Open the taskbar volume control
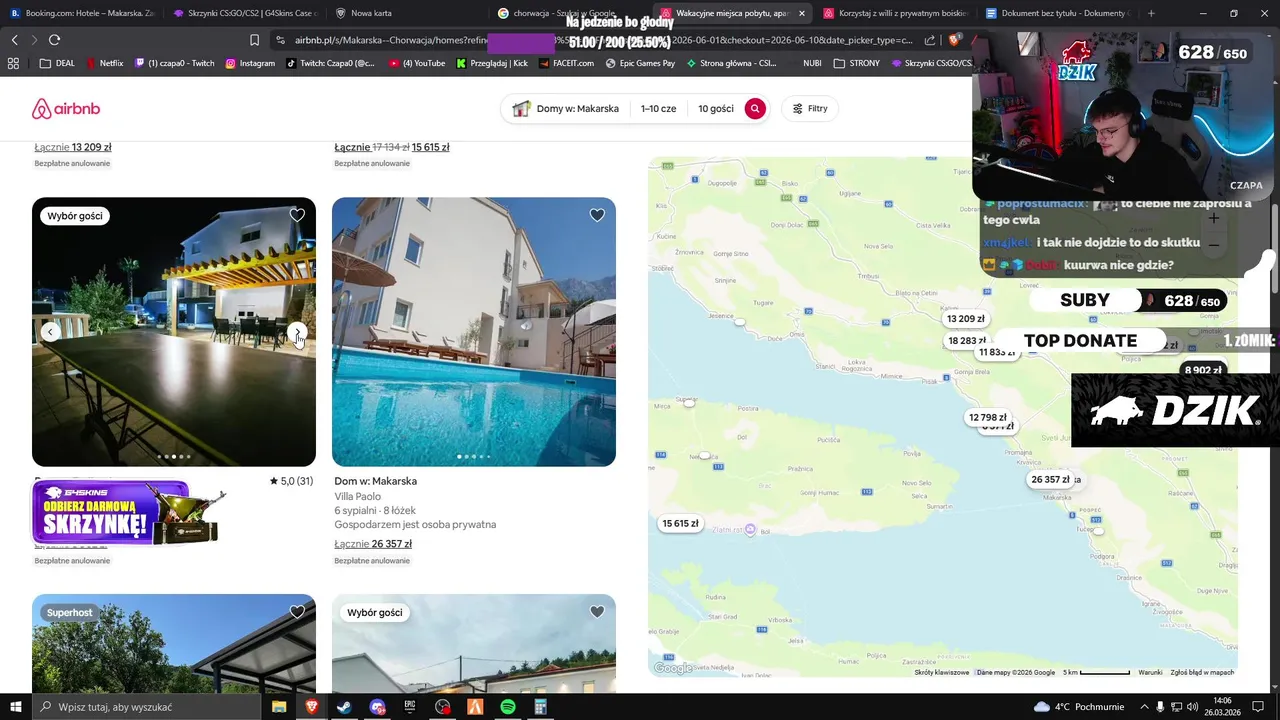1280x720 pixels. (1192, 707)
